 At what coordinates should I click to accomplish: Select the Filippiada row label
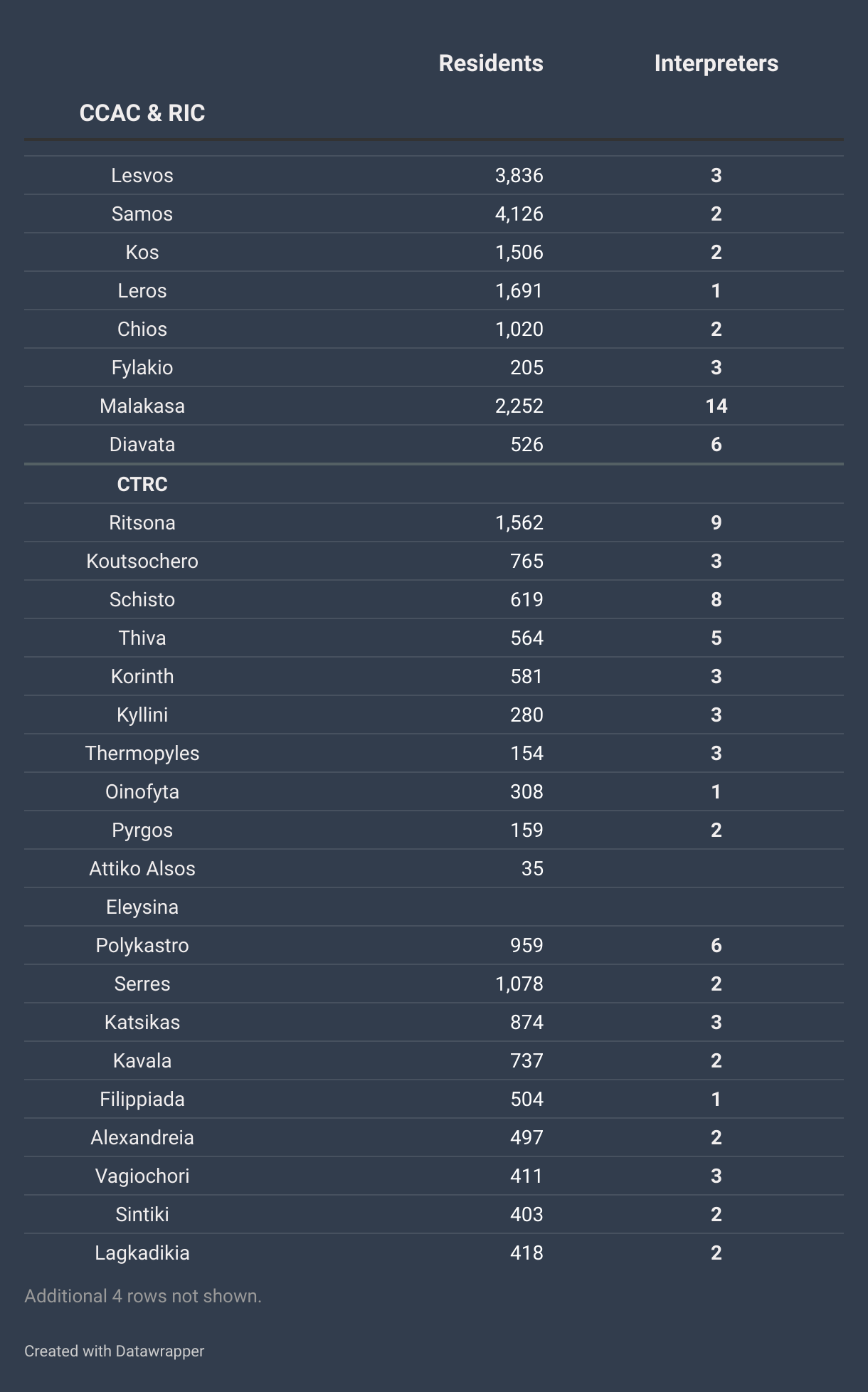(142, 1100)
